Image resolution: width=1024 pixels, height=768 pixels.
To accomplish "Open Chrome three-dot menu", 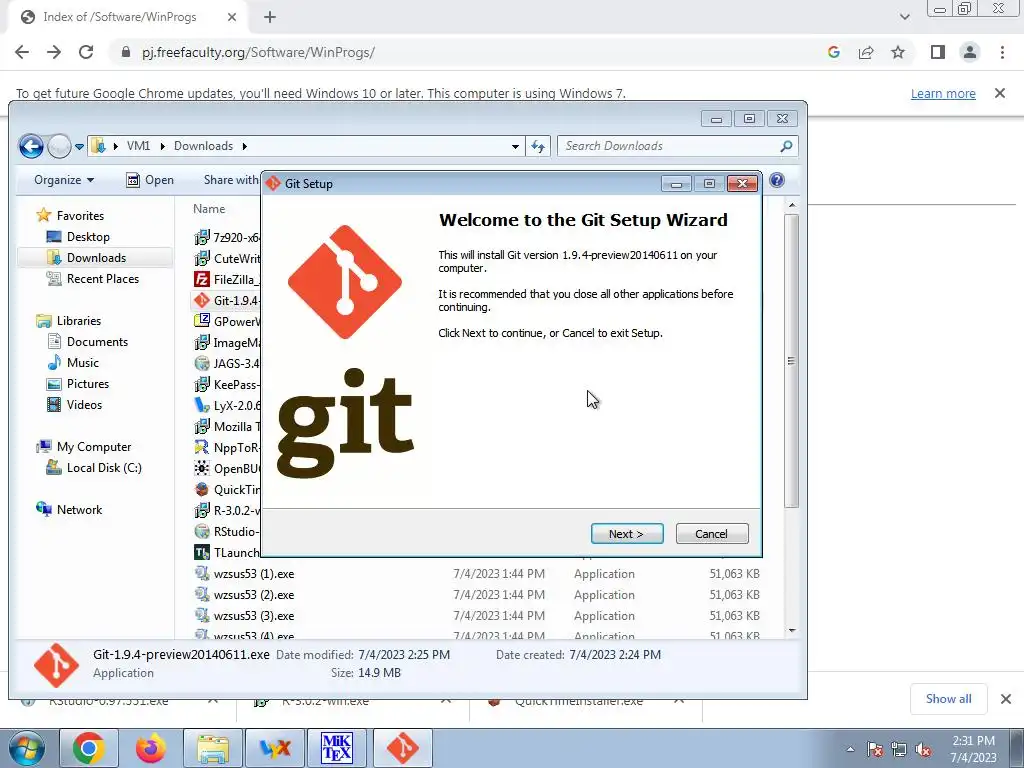I will click(1002, 52).
